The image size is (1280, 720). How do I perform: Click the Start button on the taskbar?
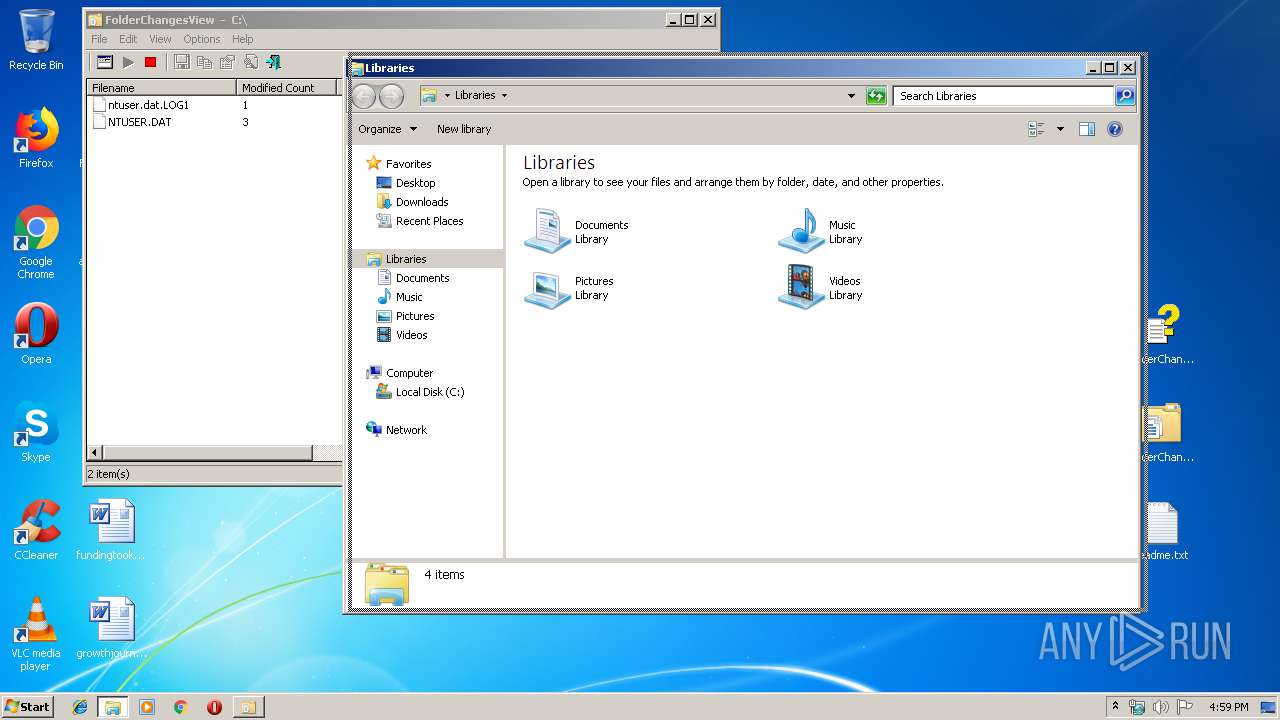tap(27, 707)
